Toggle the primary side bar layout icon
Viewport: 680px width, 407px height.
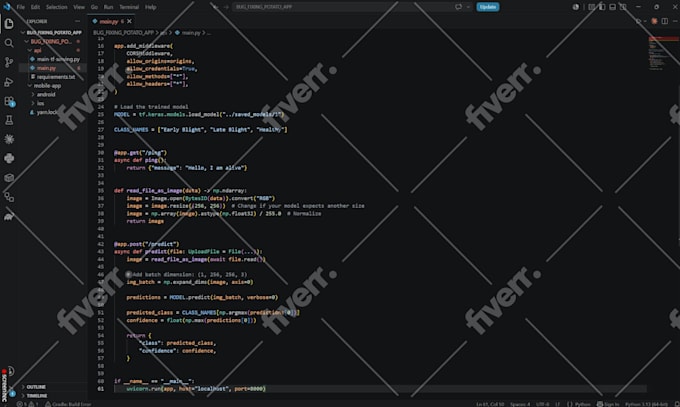pyautogui.click(x=602, y=7)
